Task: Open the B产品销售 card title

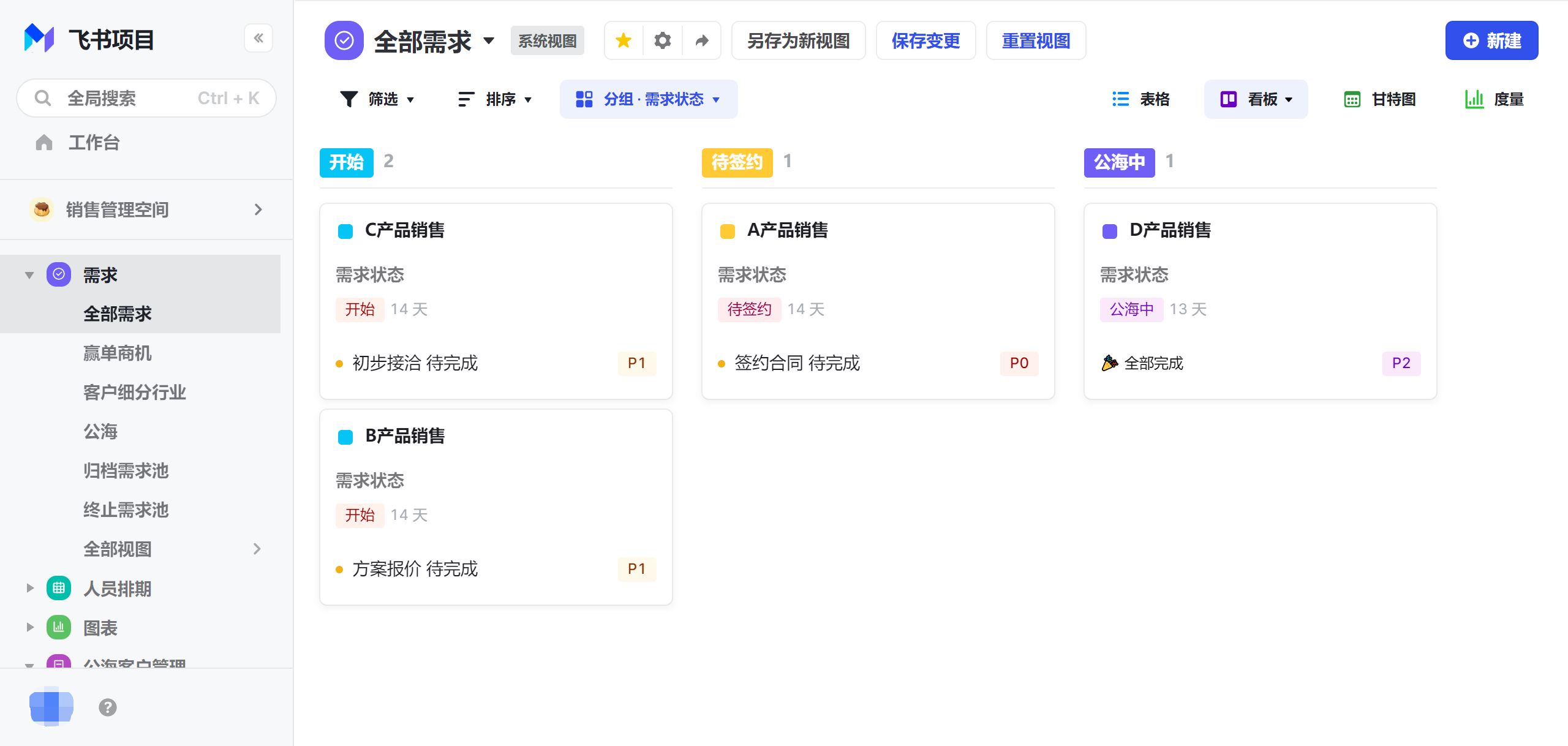Action: 405,436
